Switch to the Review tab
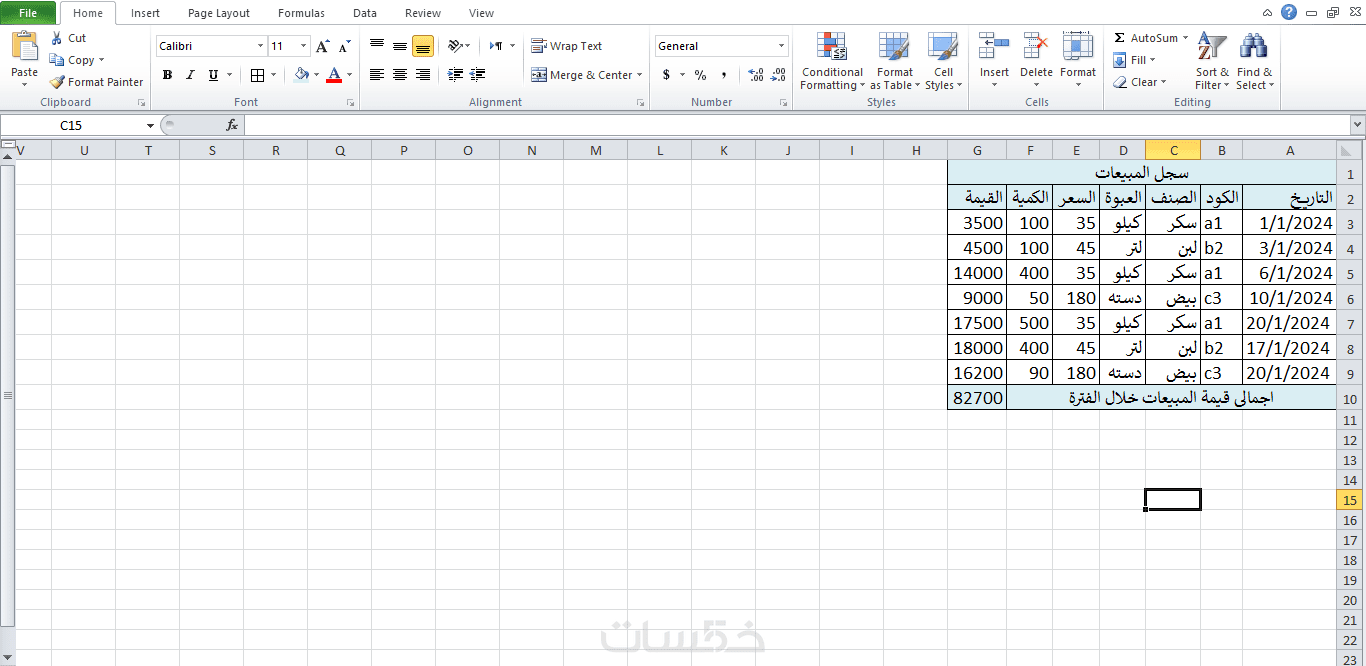This screenshot has width=1366, height=666. (423, 13)
